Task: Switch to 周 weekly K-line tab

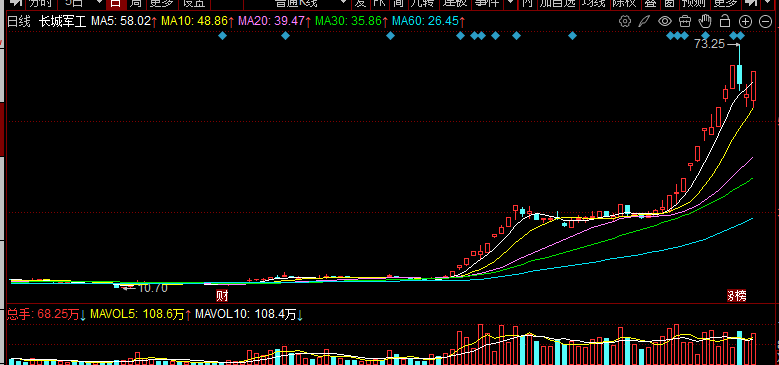Action: [x=135, y=3]
